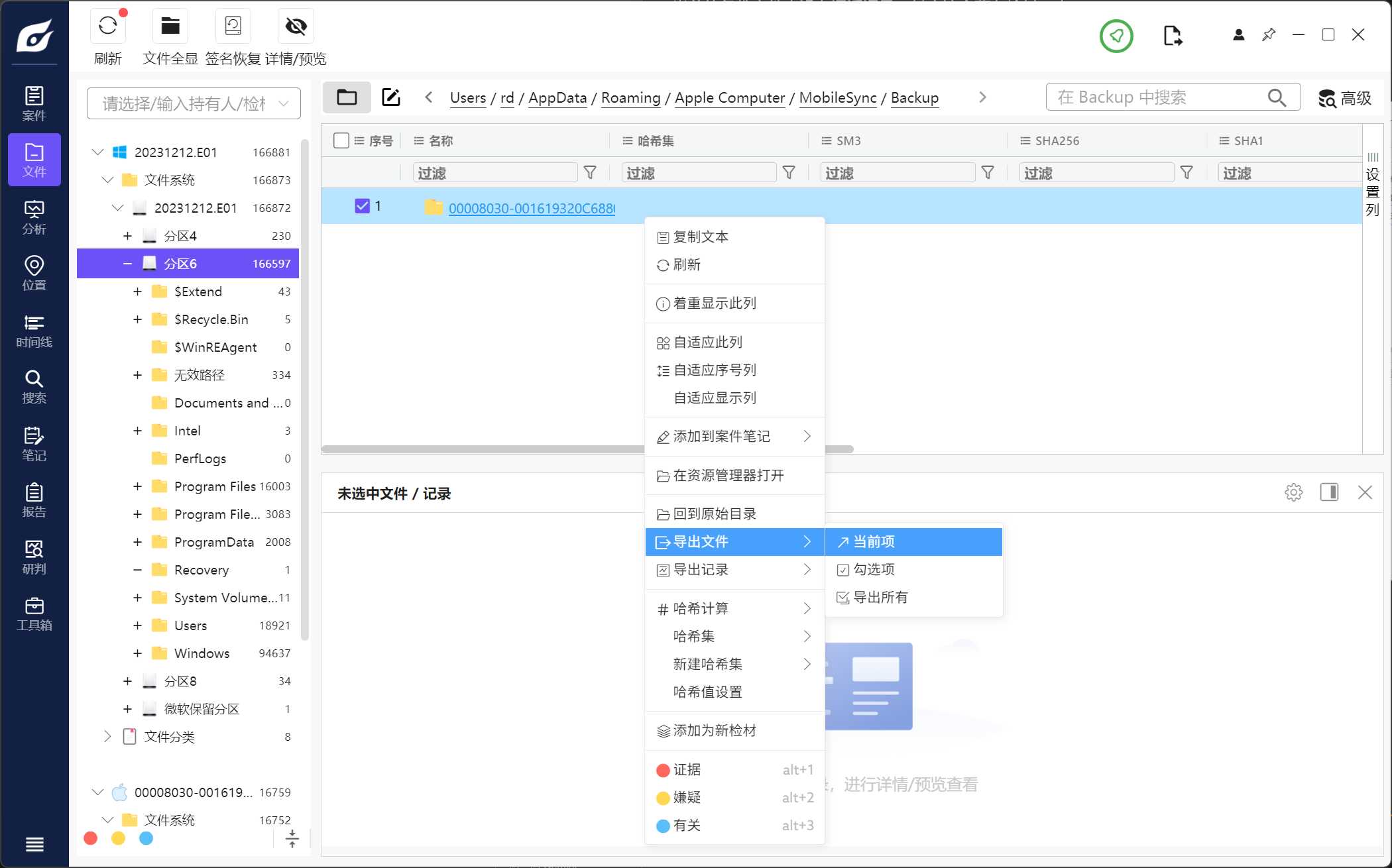Image resolution: width=1392 pixels, height=868 pixels.
Task: Click the AppData breadcrumb segment
Action: tap(557, 97)
